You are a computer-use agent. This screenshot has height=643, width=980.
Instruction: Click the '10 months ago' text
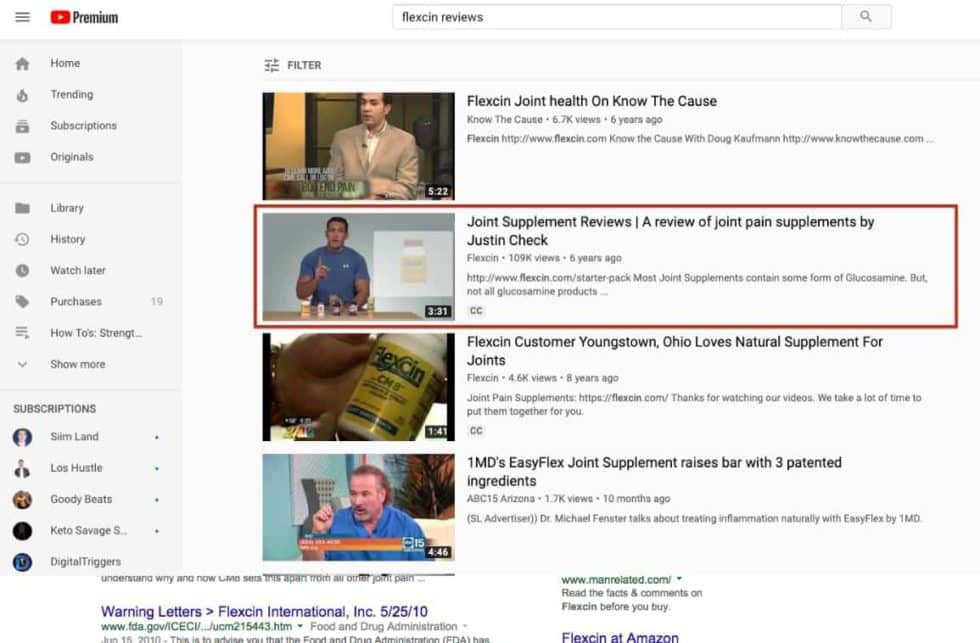(636, 499)
